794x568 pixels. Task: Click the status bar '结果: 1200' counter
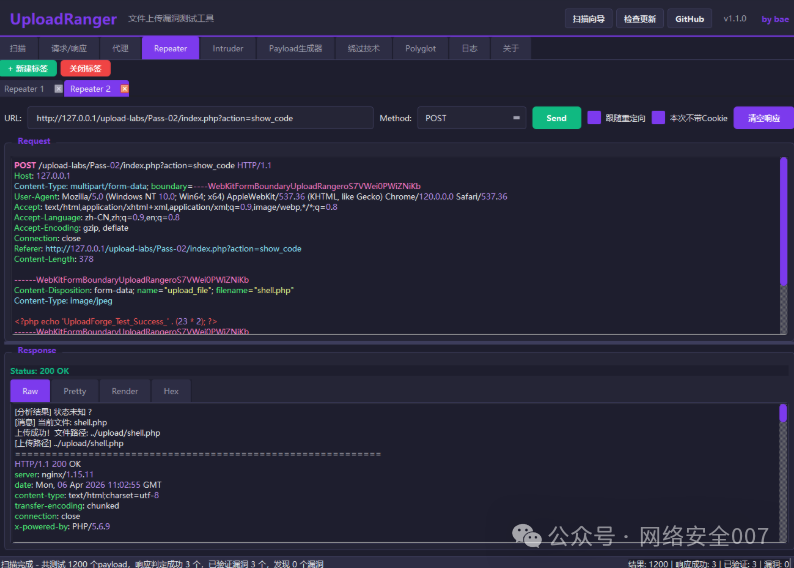[x=648, y=563]
